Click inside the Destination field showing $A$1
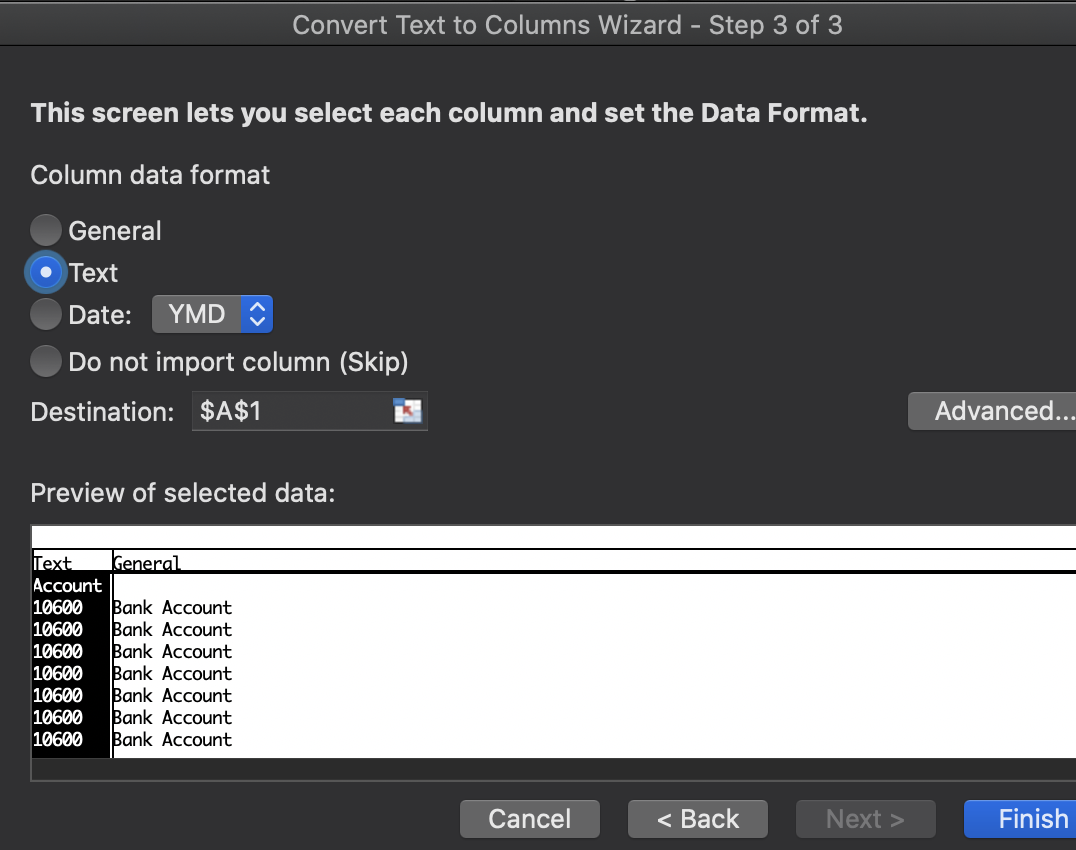1076x850 pixels. click(x=290, y=411)
